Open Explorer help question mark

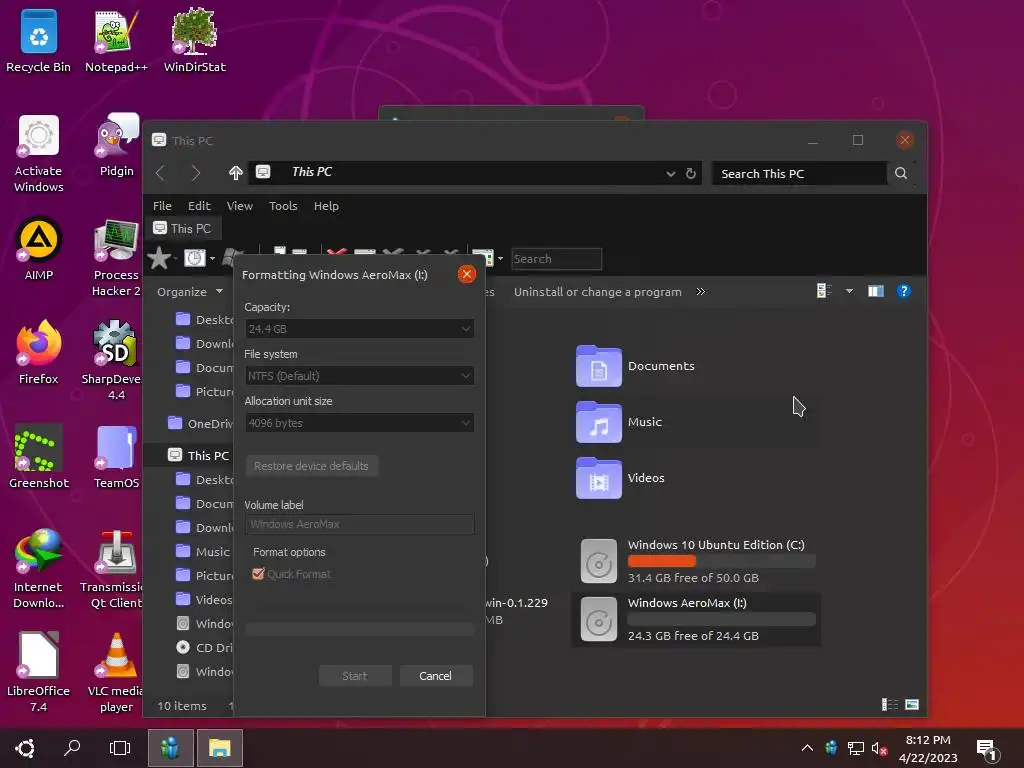[x=904, y=291]
